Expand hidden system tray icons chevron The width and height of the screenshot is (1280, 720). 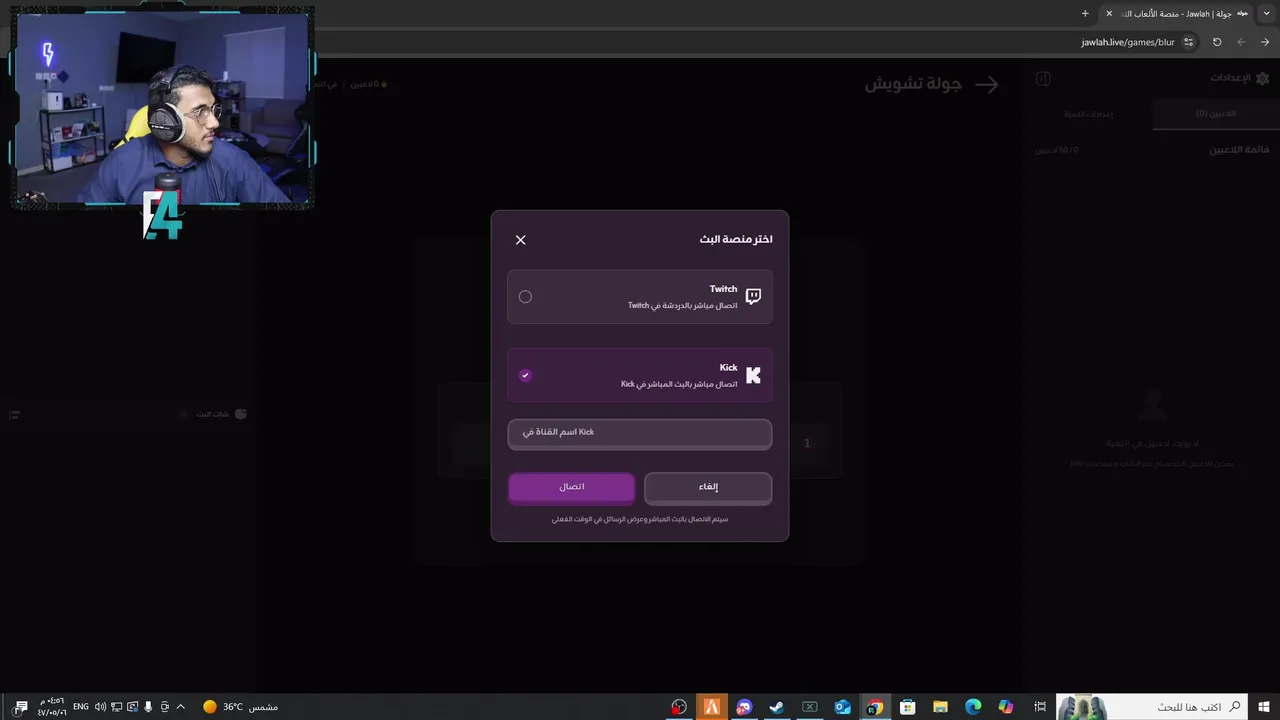pyautogui.click(x=180, y=707)
